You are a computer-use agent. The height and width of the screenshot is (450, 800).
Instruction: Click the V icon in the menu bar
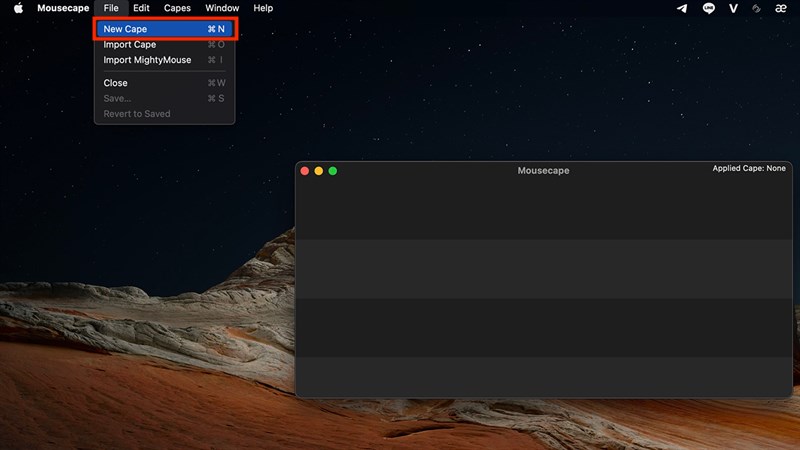[733, 8]
